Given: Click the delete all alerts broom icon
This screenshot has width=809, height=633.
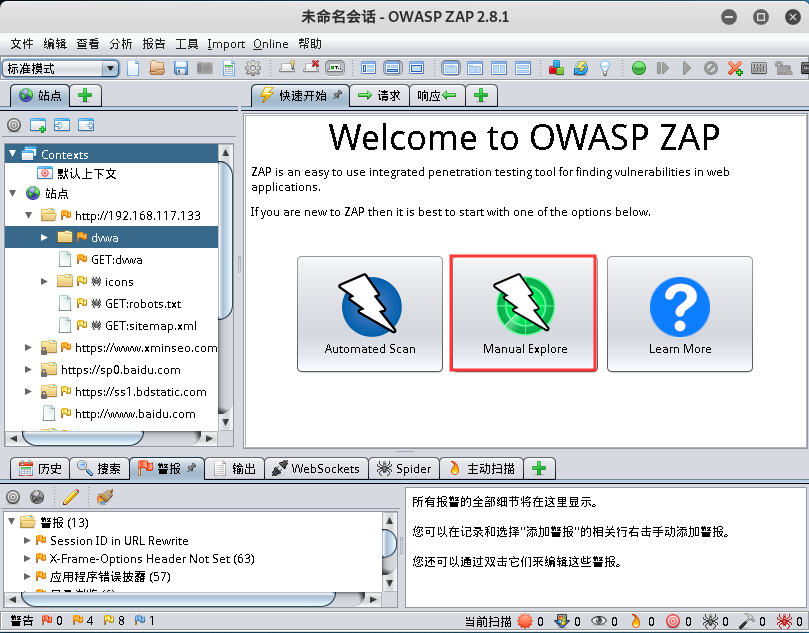Looking at the screenshot, I should click(x=104, y=497).
